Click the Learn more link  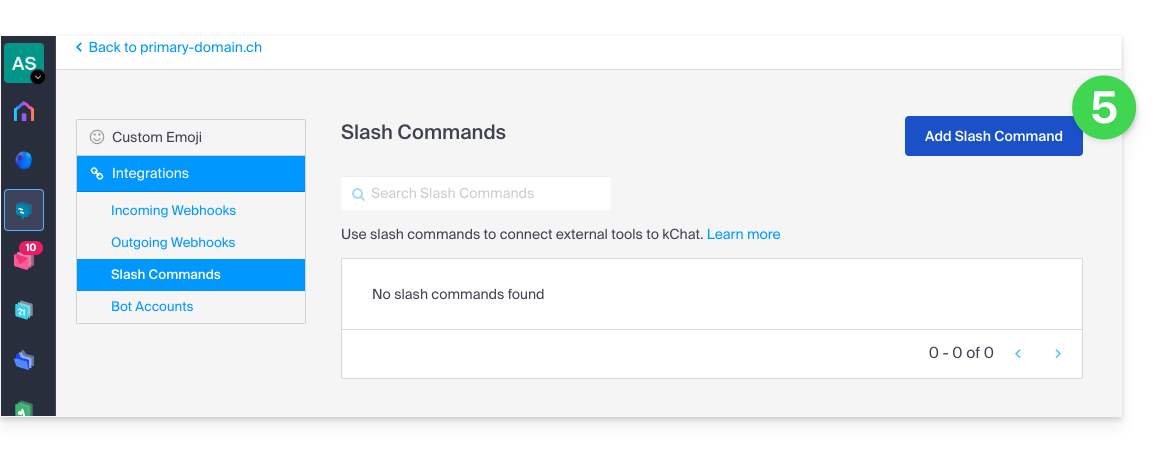pos(743,234)
